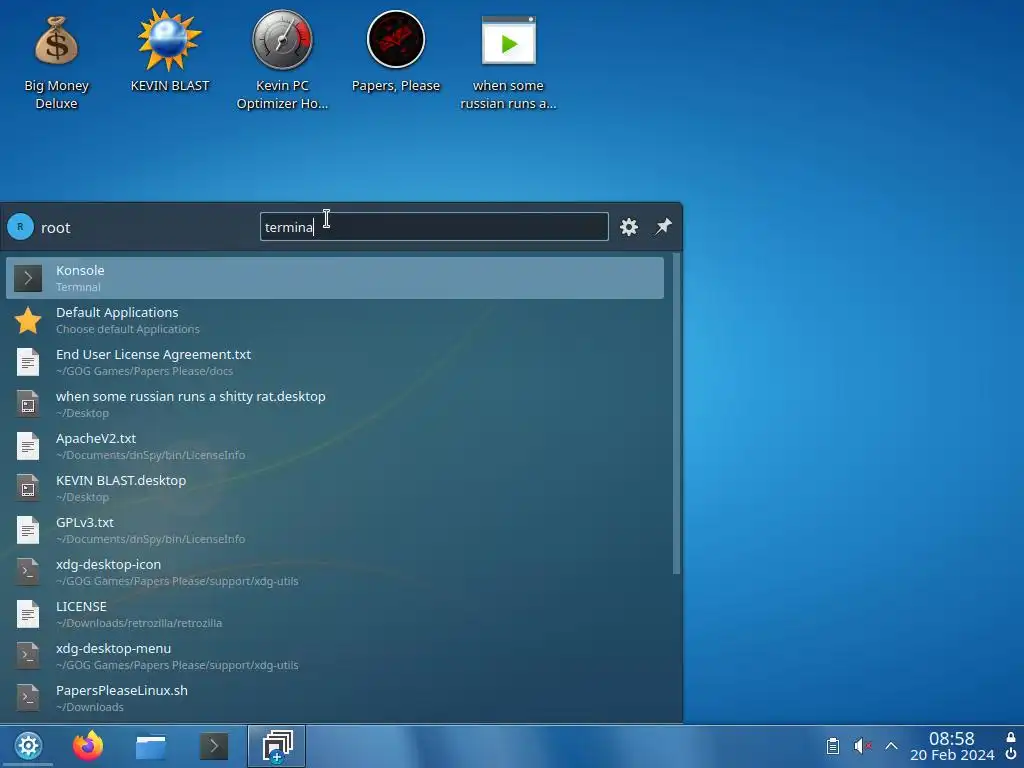
Task: Open the LICENSE file in retrozilla
Action: click(x=335, y=615)
